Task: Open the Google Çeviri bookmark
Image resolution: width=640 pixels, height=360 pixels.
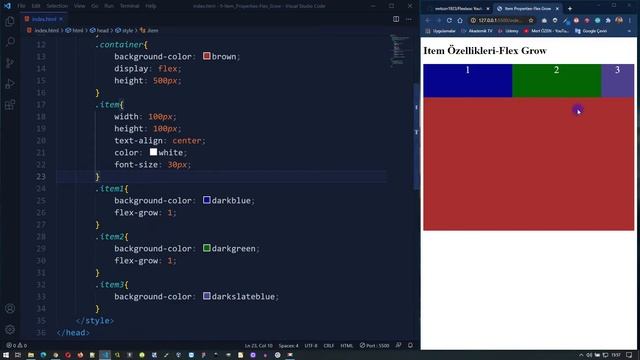Action: [x=591, y=31]
